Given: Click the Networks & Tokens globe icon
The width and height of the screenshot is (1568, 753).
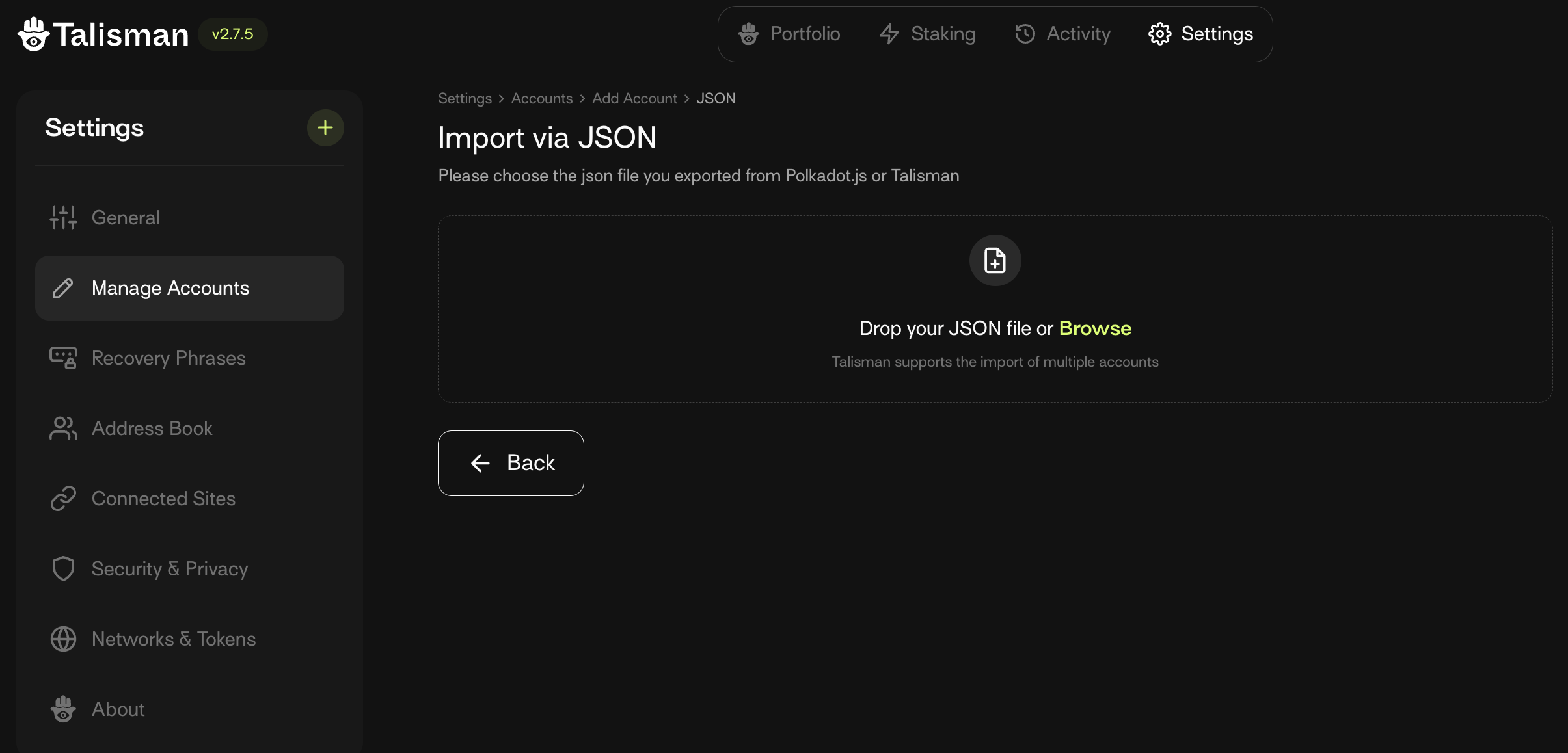Looking at the screenshot, I should [x=63, y=639].
